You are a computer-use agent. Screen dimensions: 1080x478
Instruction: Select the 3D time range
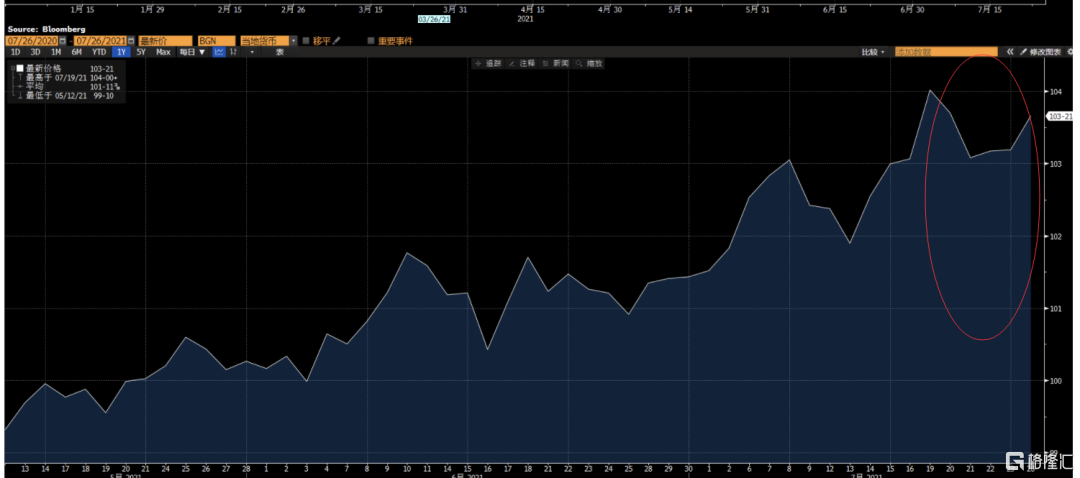click(x=35, y=52)
